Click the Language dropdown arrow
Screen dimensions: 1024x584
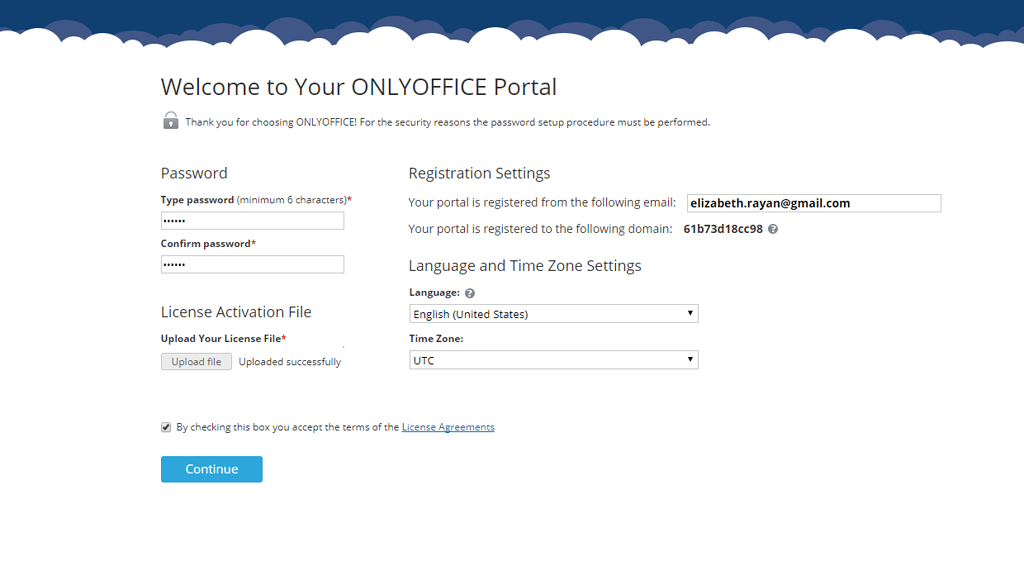coord(690,313)
